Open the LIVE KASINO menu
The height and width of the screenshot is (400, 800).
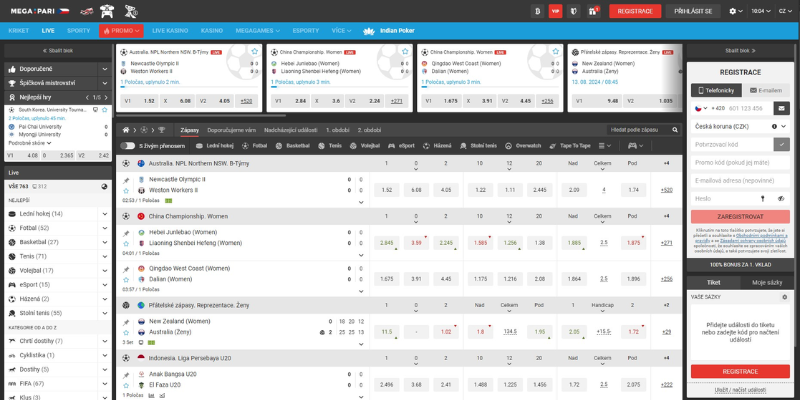click(x=170, y=31)
